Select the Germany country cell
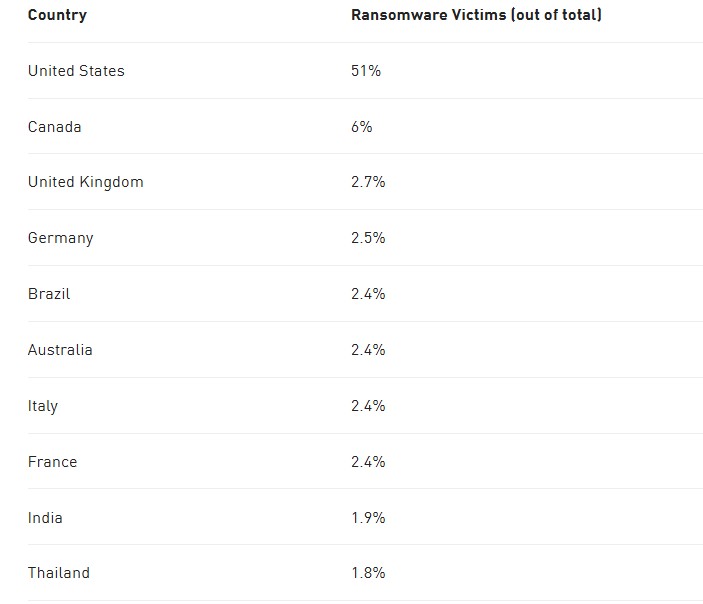The image size is (703, 604). (60, 238)
